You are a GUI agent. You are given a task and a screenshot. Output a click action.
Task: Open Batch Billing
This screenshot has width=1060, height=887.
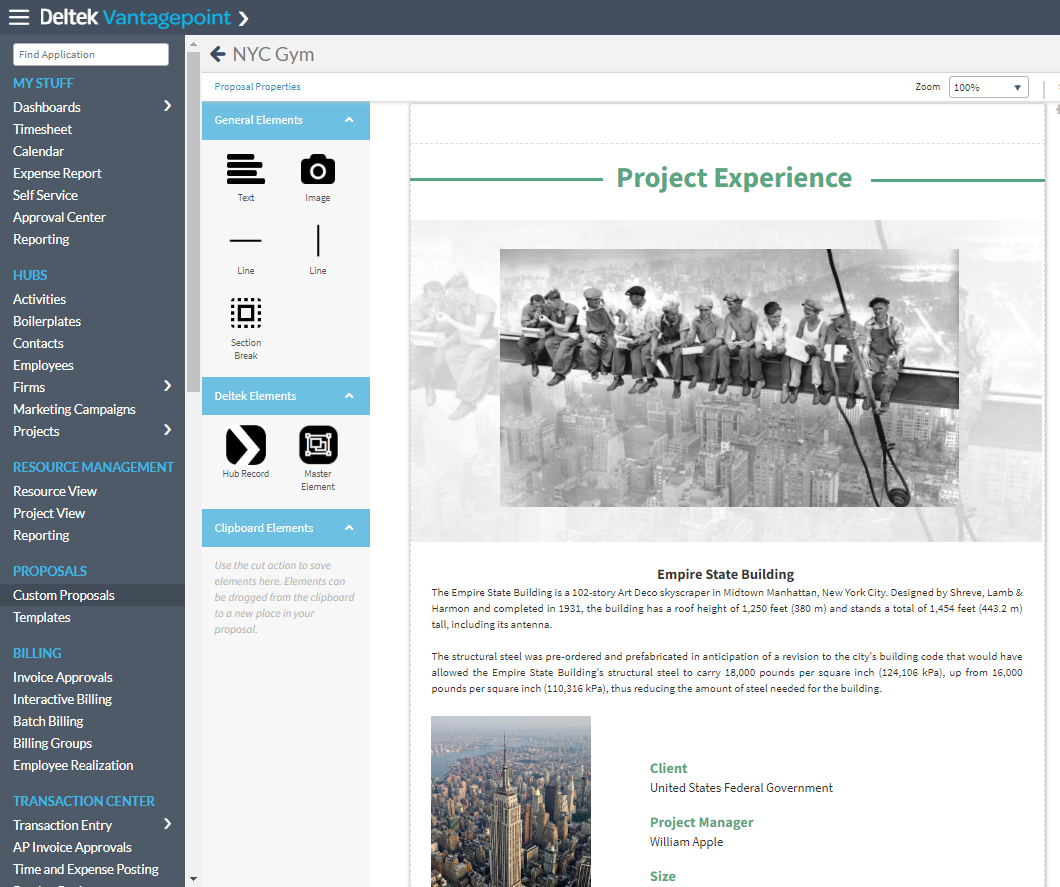[48, 721]
